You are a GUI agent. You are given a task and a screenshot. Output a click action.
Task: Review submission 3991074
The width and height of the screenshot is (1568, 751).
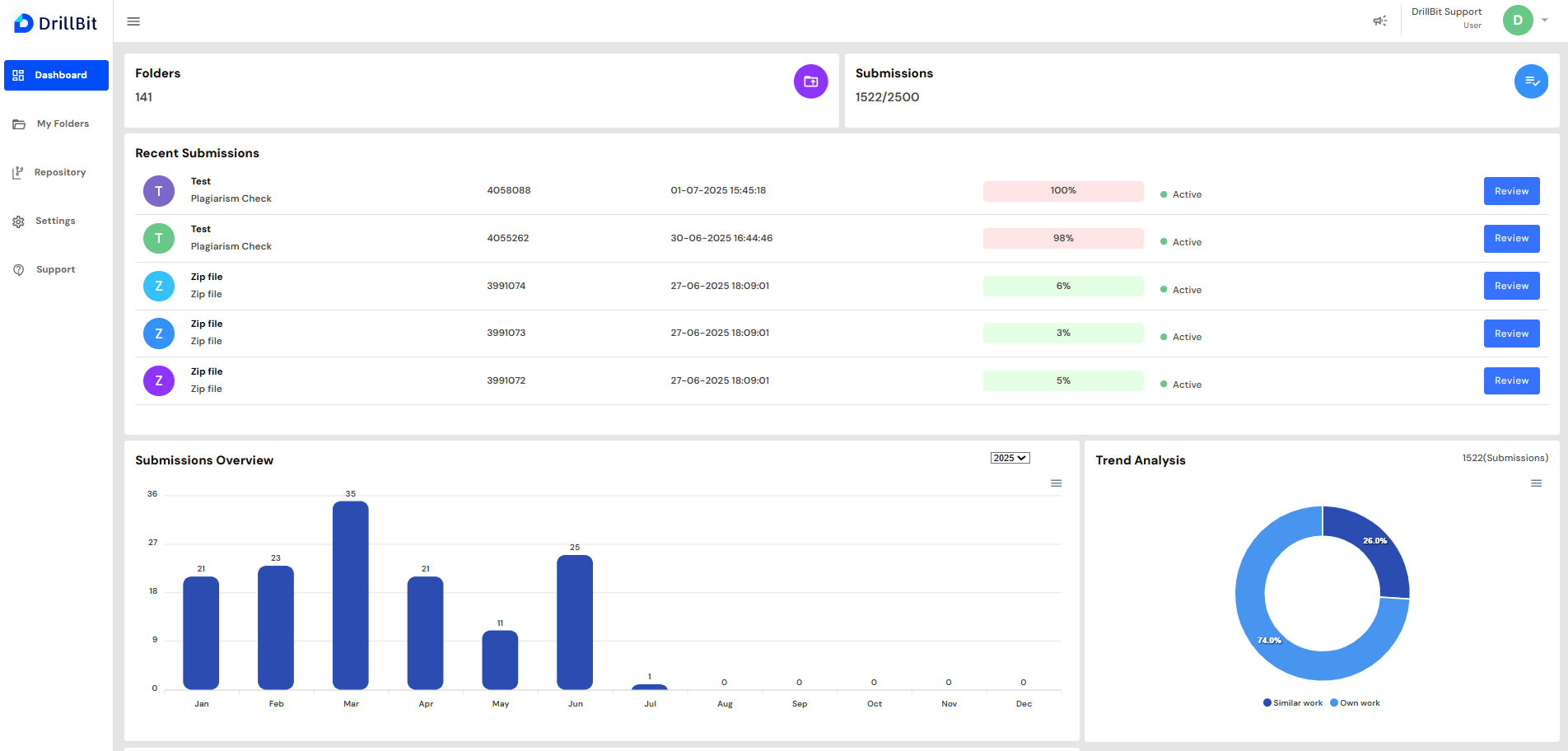tap(1512, 286)
